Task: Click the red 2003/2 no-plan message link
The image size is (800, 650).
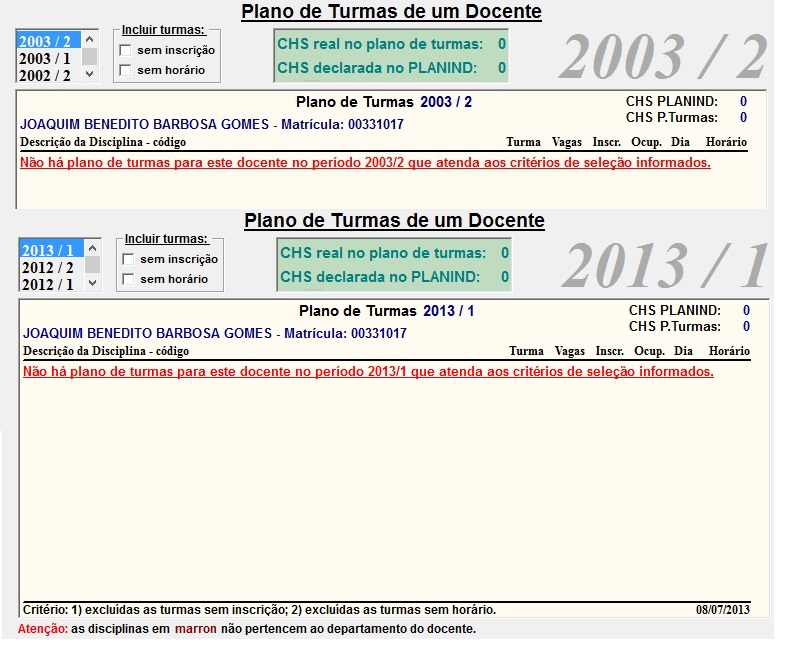Action: [x=365, y=162]
